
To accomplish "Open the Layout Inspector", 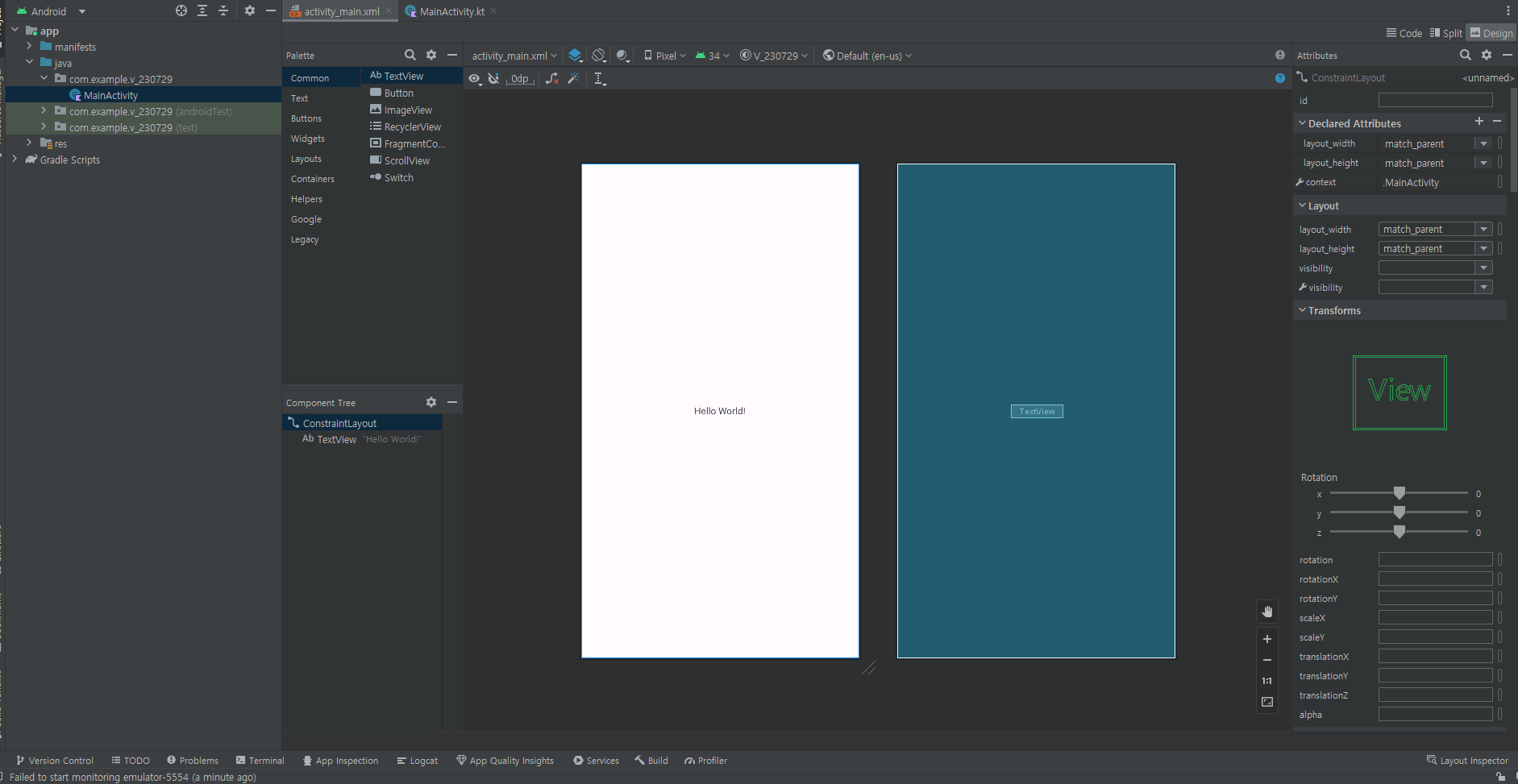I will click(x=1466, y=761).
